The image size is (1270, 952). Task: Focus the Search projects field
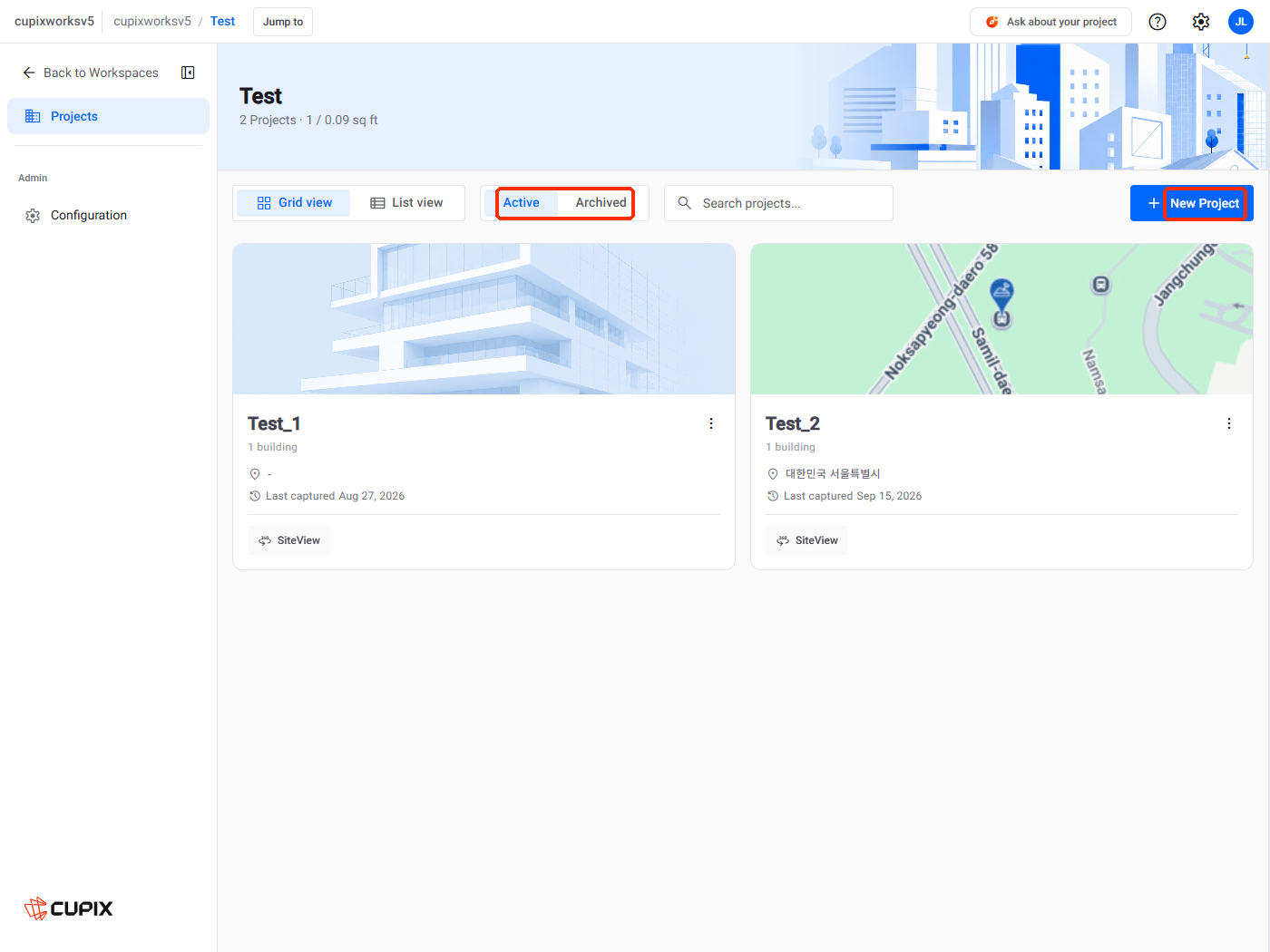778,203
